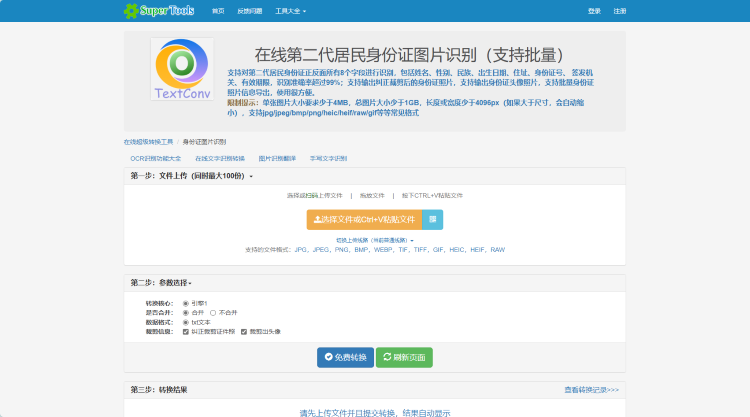Viewport: 750px width, 417px height.
Task: Select the 不合并 radio option
Action: (213, 312)
